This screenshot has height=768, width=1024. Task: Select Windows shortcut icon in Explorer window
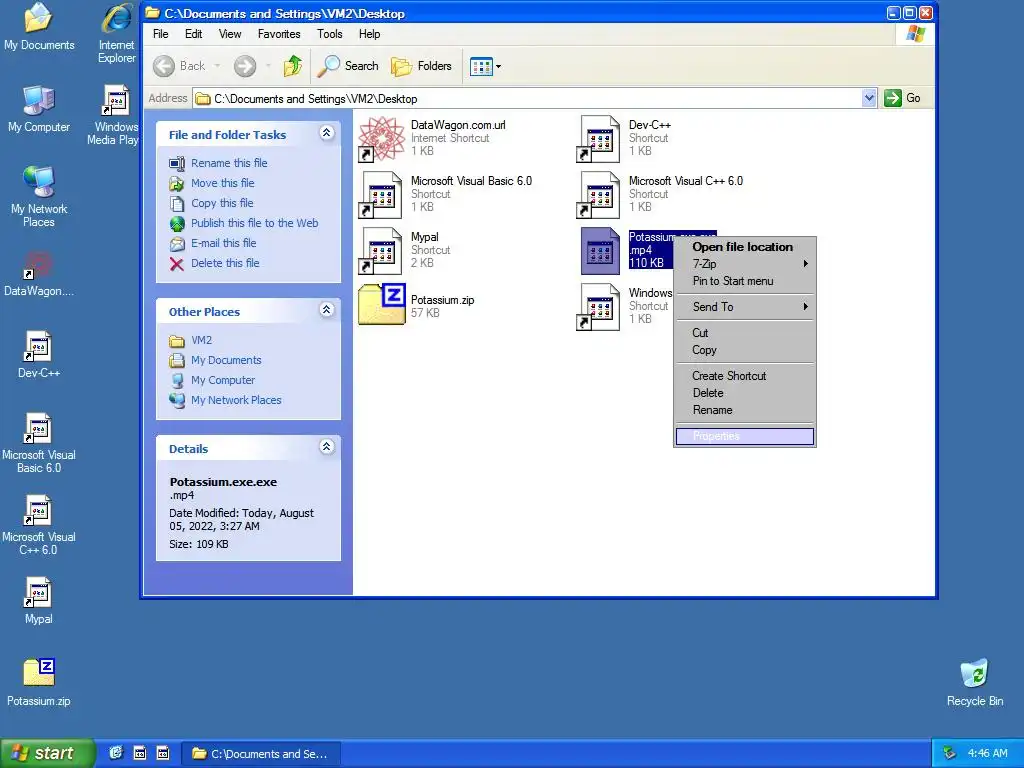[598, 307]
